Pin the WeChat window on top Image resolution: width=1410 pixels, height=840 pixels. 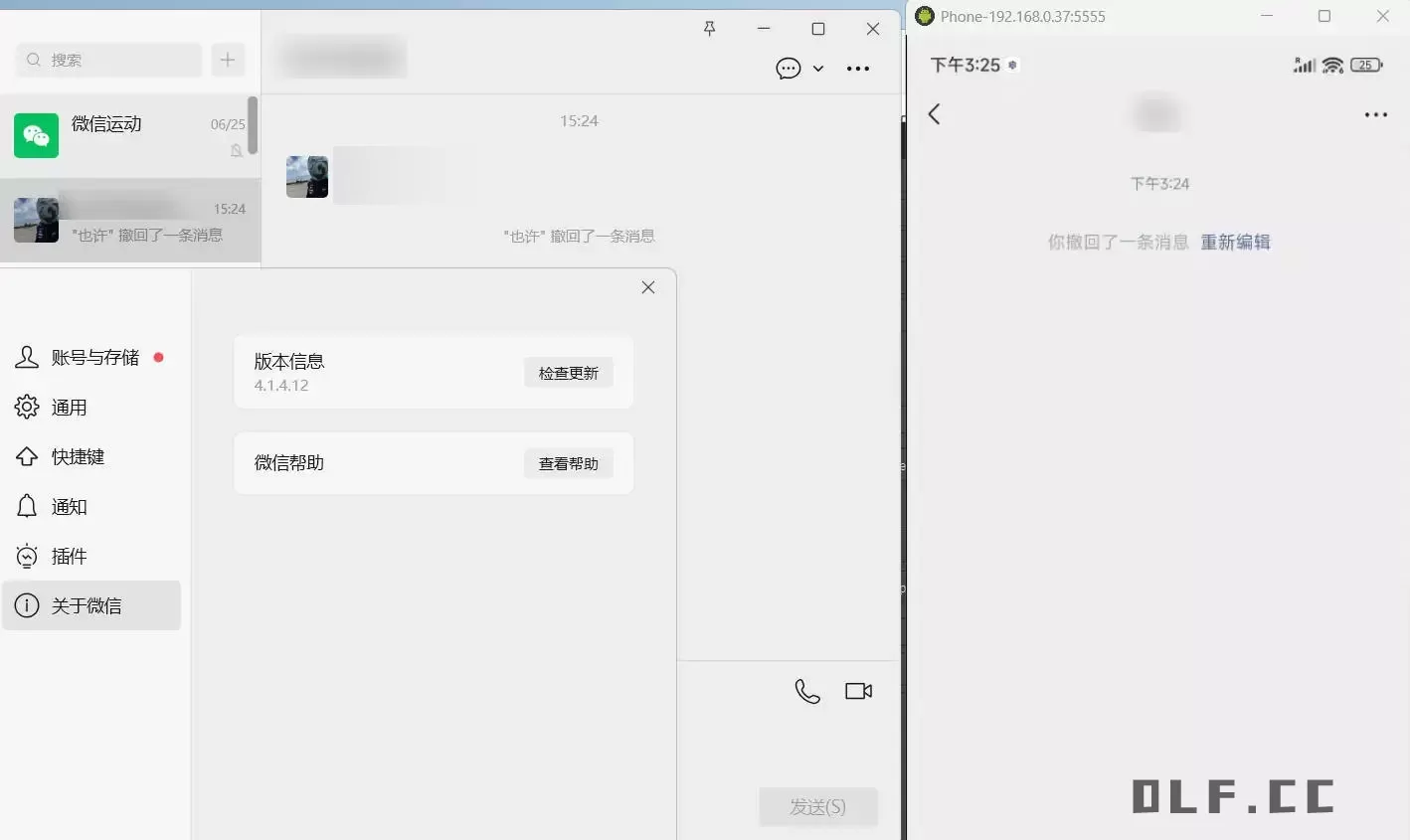[709, 29]
